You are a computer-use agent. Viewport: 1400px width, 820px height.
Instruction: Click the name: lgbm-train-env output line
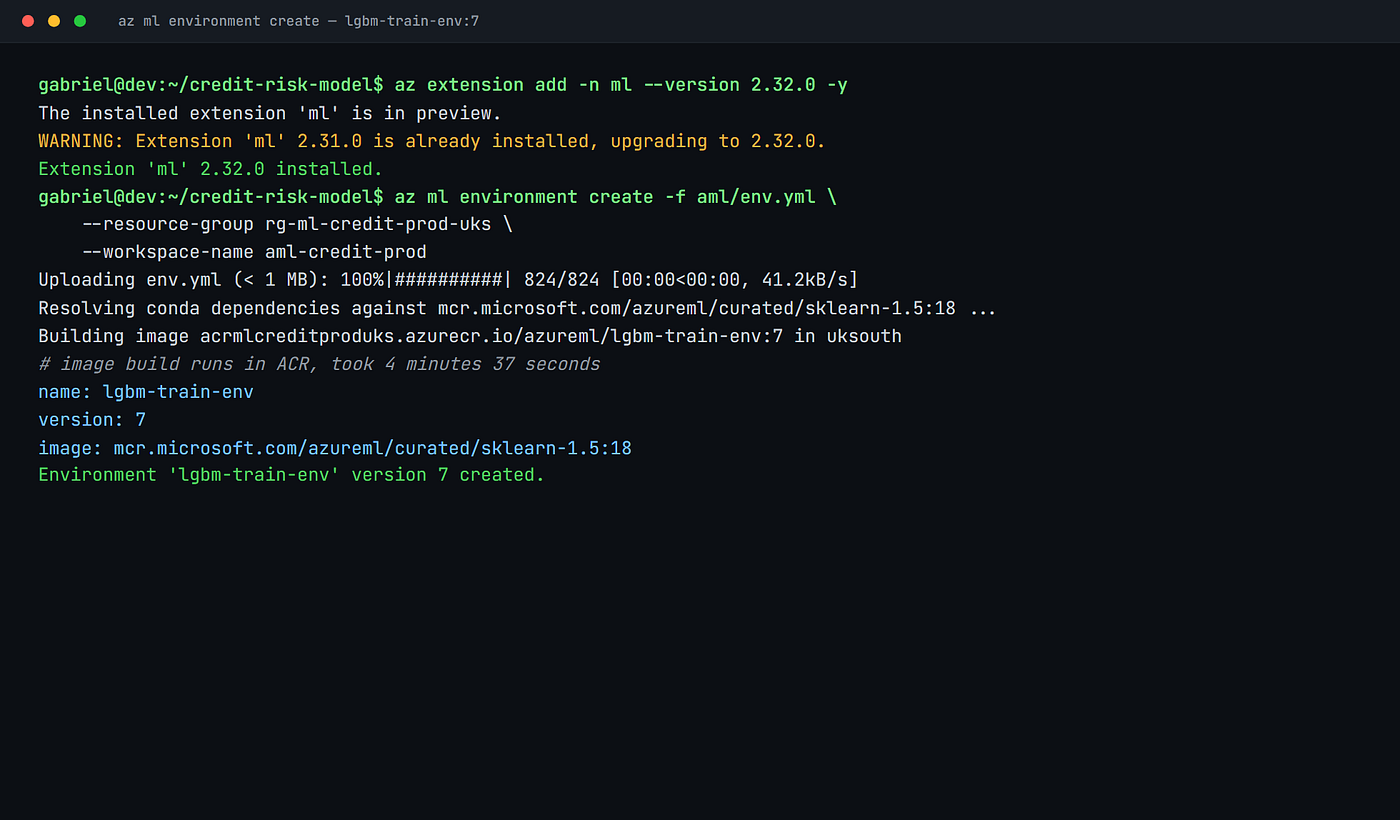tap(146, 392)
